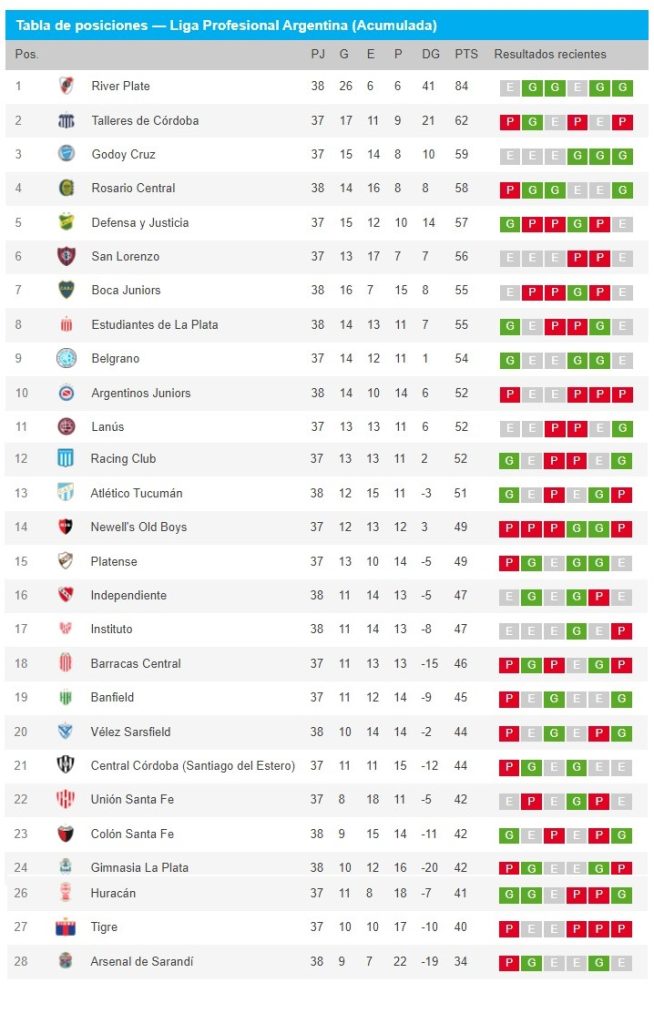Click the River Plate club crest

pos(66,86)
